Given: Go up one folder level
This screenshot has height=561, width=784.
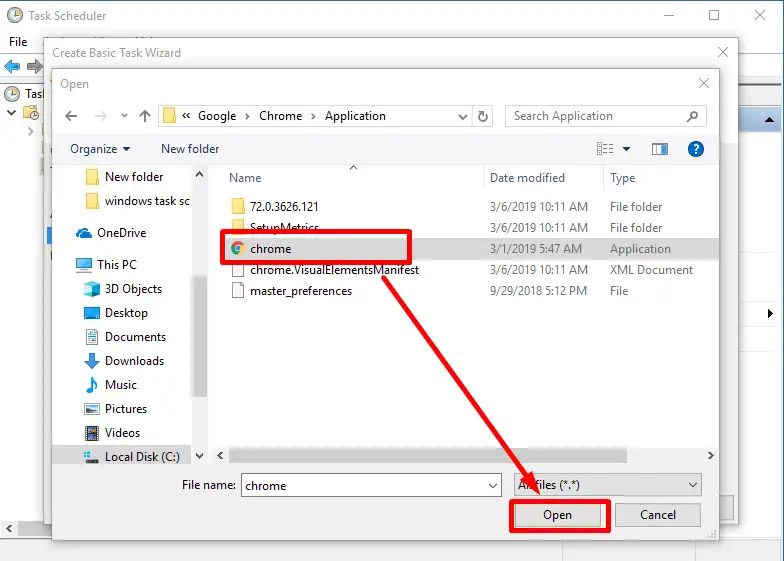Looking at the screenshot, I should [145, 116].
